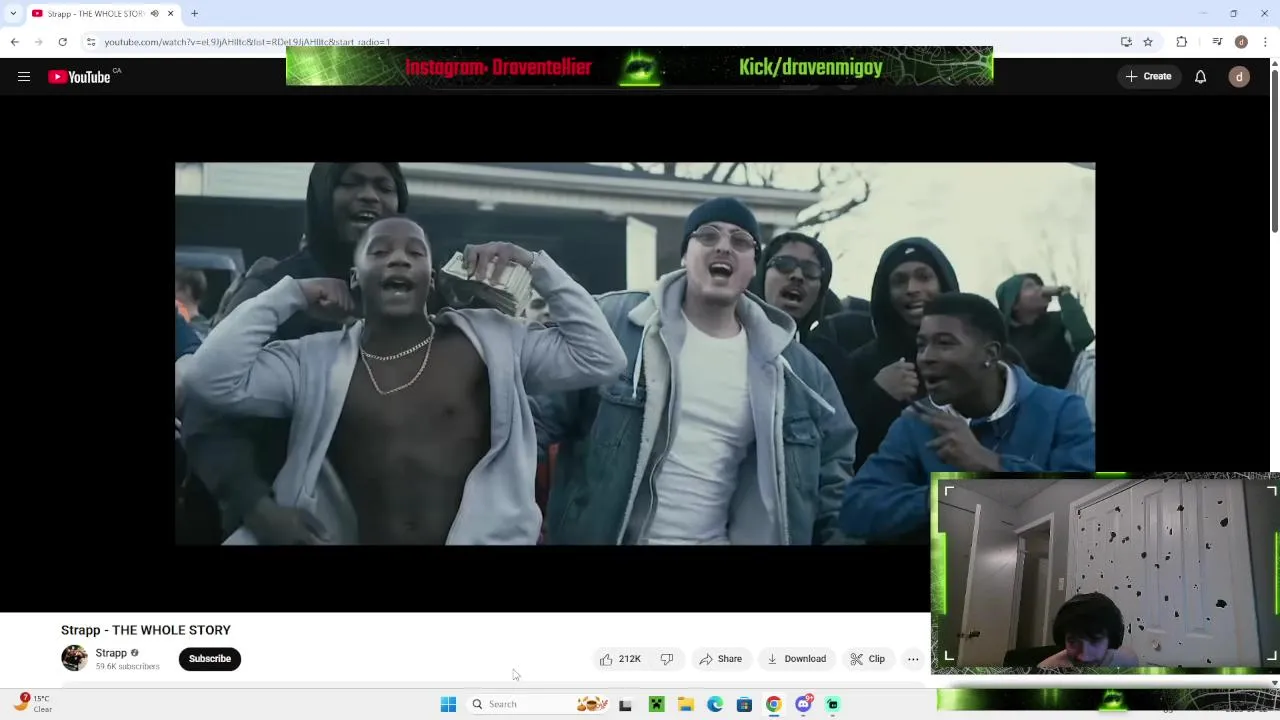The width and height of the screenshot is (1280, 720).
Task: Open Chrome three-dot menu
Action: (1266, 42)
